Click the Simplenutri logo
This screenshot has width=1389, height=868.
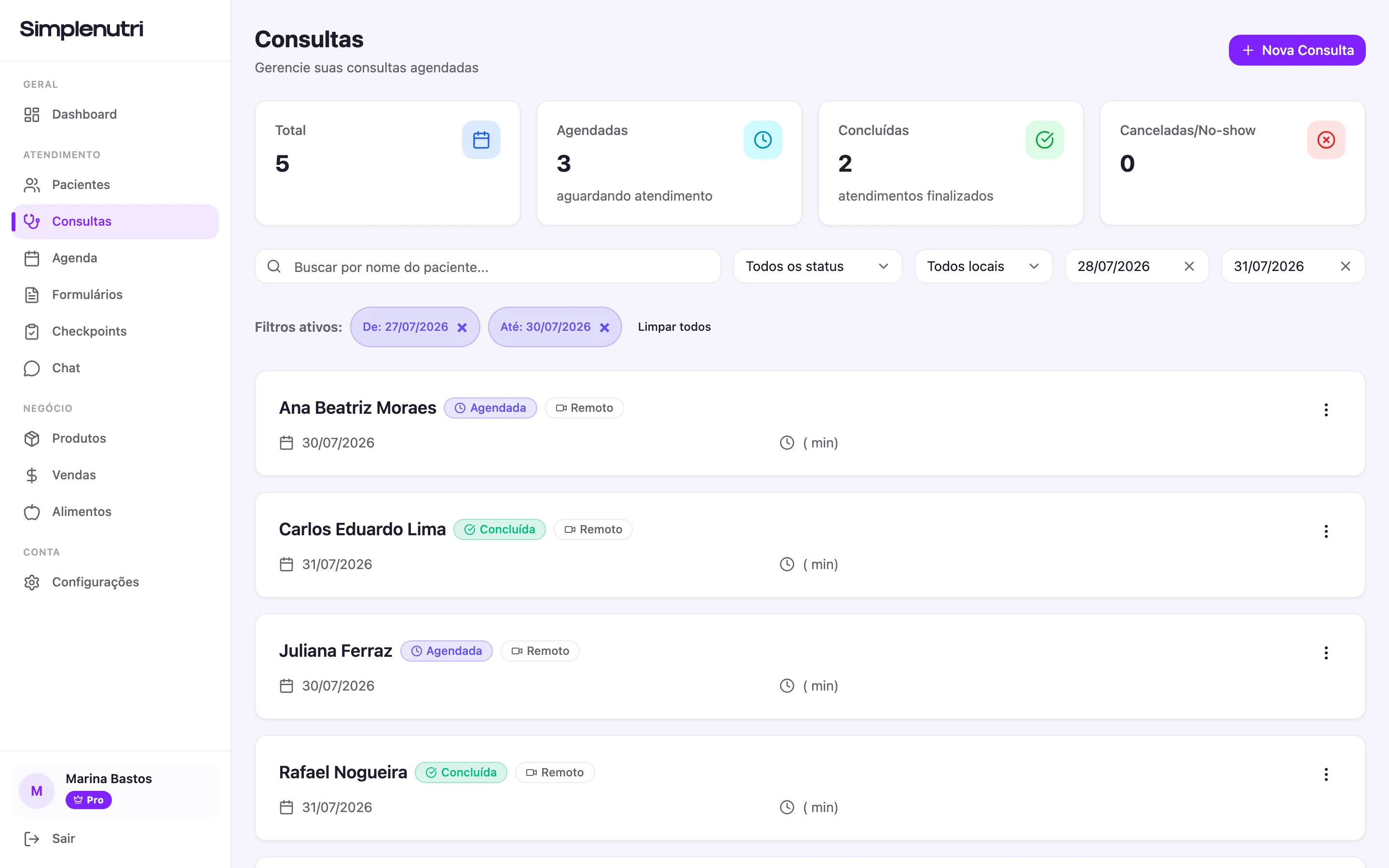[81, 29]
